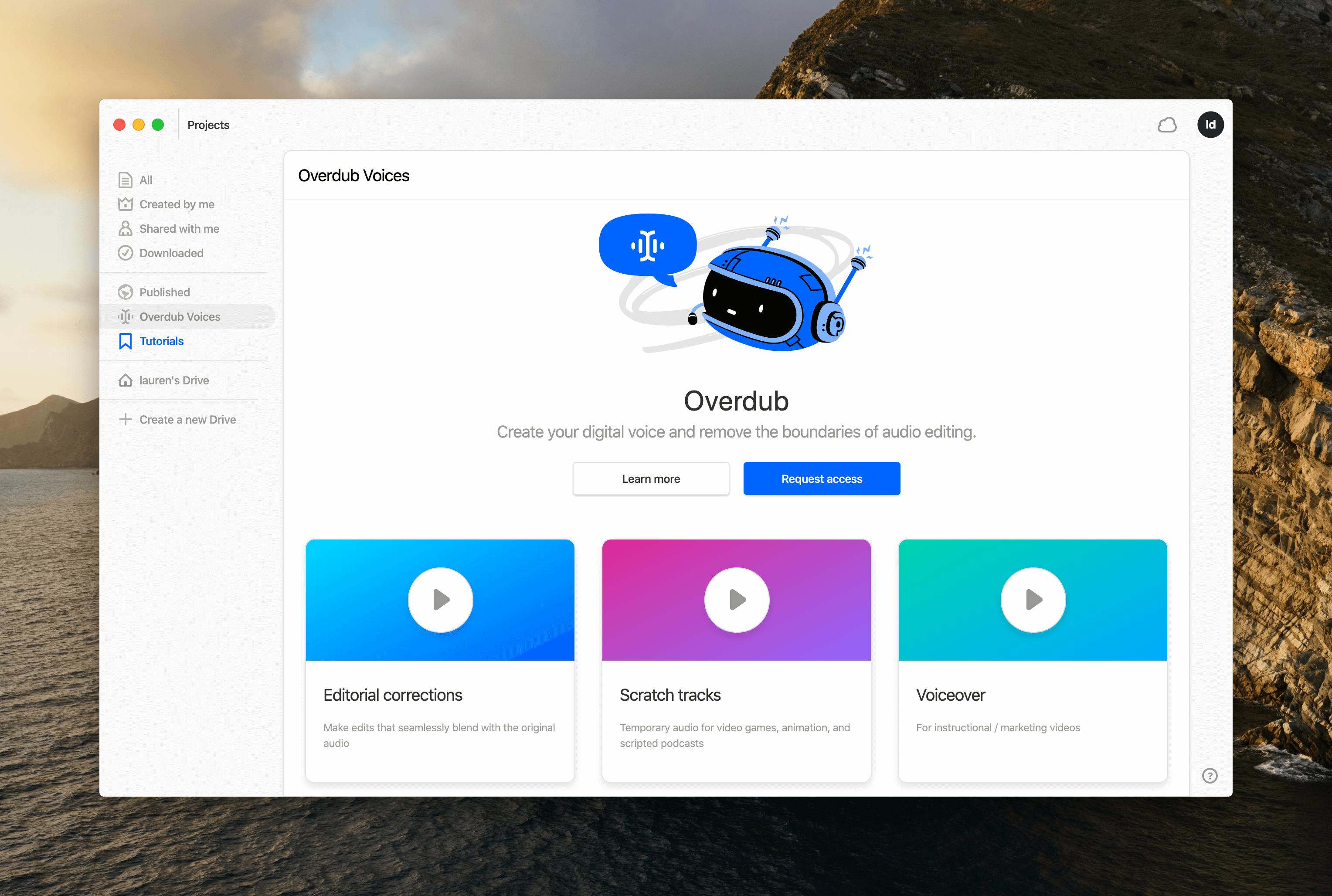Open the Tutorials section
This screenshot has width=1332, height=896.
(161, 341)
